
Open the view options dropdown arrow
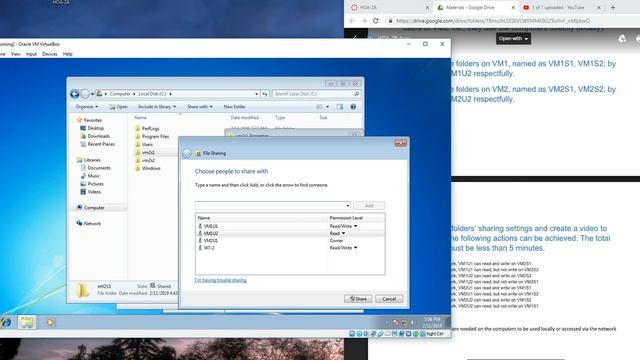pyautogui.click(x=327, y=107)
